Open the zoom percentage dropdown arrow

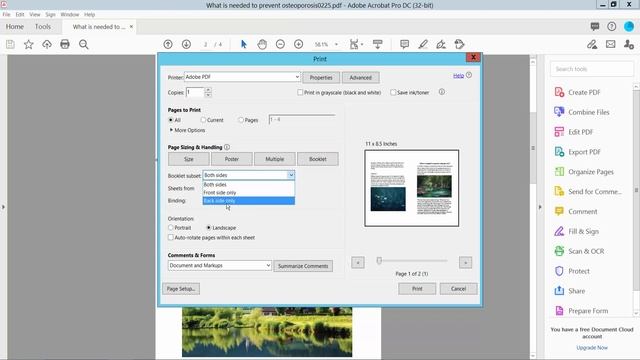[x=336, y=44]
